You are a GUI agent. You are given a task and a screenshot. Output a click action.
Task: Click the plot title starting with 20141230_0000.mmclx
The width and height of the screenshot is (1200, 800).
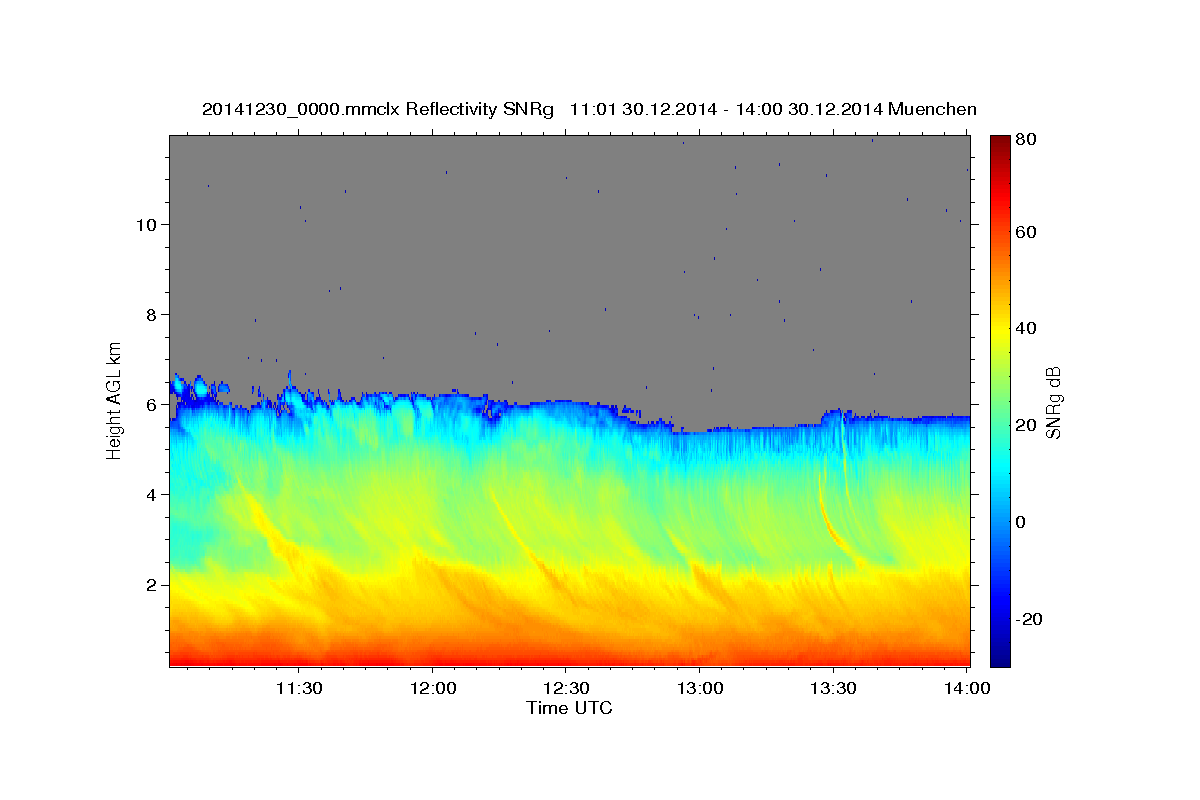589,109
